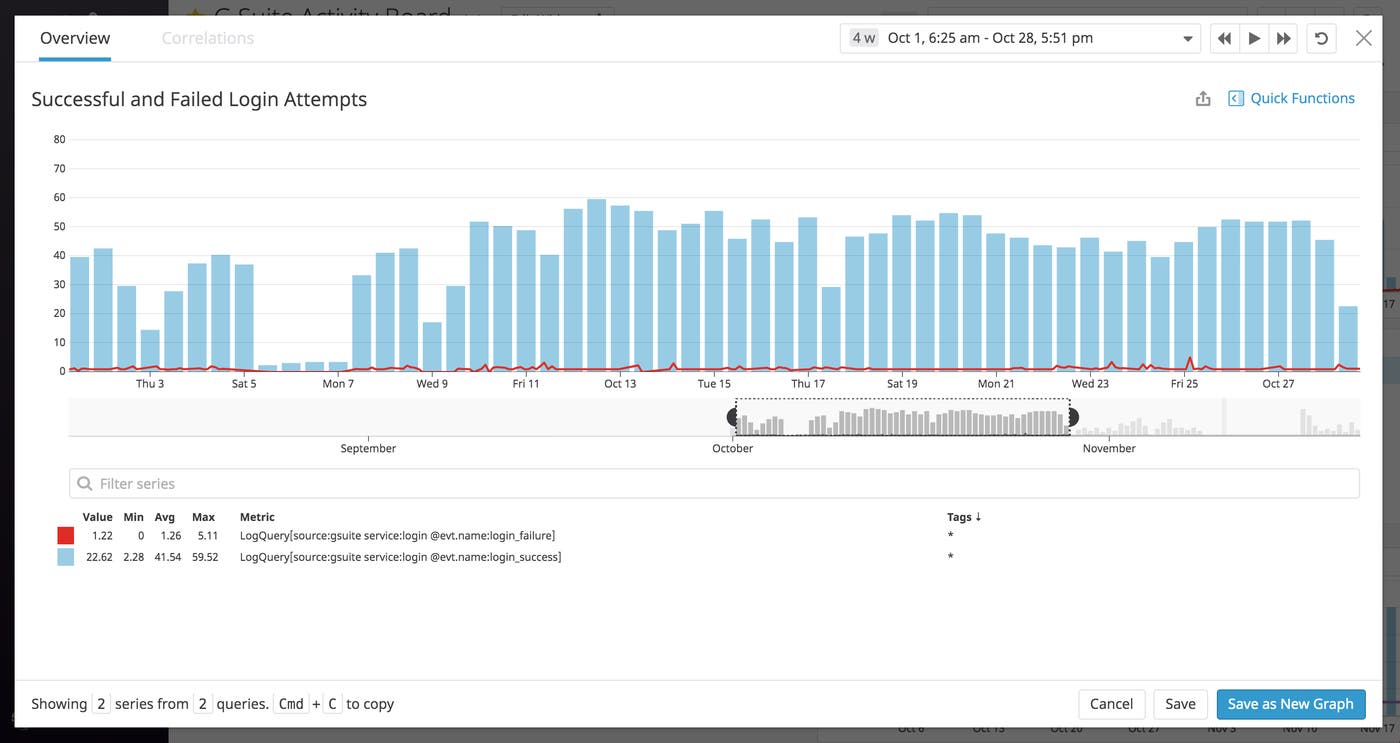Toggle the red login_failure series swatch
The height and width of the screenshot is (743, 1400).
tap(66, 536)
